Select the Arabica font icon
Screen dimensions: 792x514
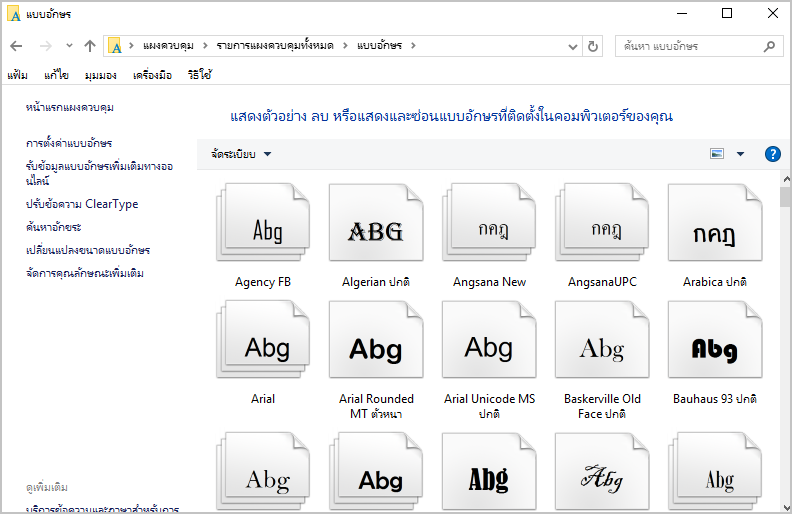715,222
